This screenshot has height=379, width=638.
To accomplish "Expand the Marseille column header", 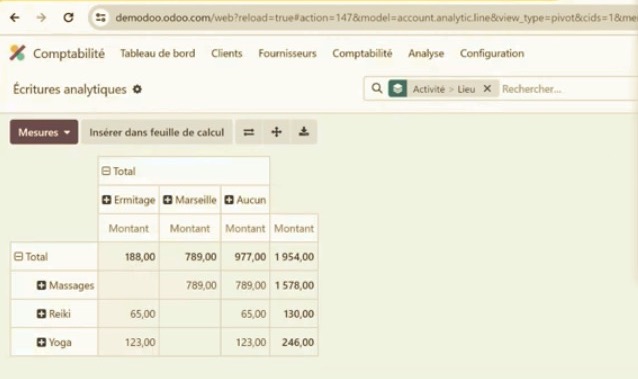I will [190, 200].
